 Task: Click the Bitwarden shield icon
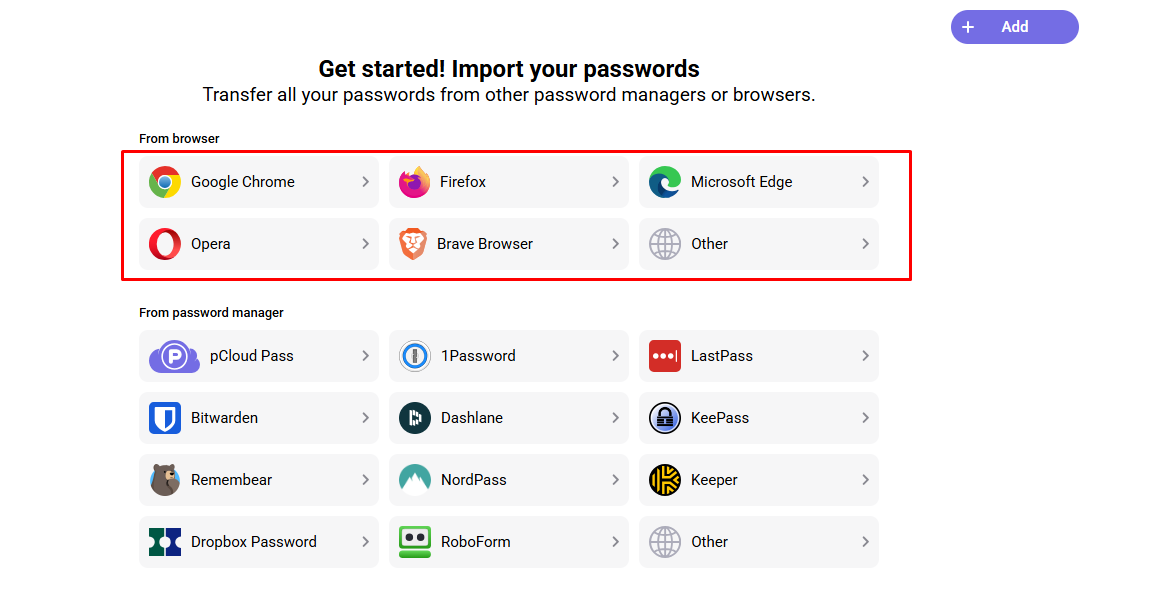coord(165,418)
